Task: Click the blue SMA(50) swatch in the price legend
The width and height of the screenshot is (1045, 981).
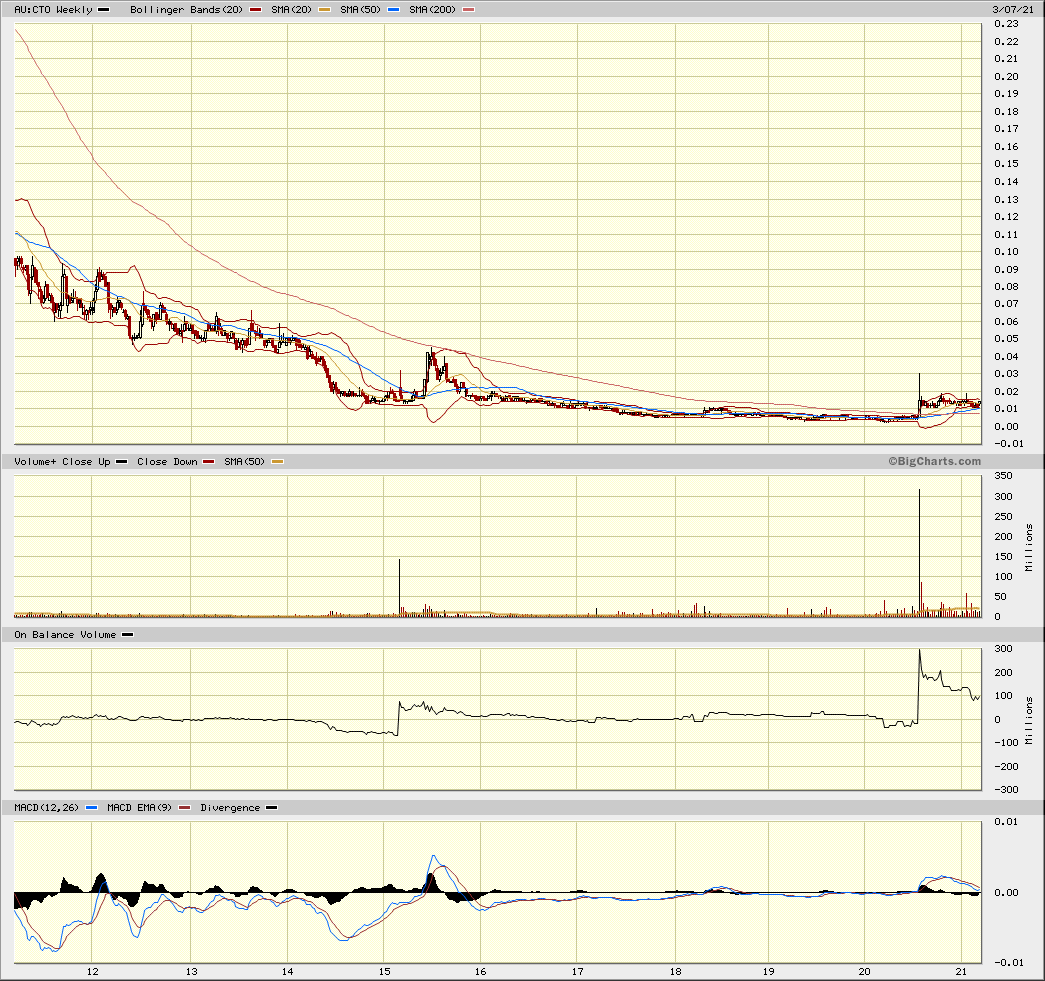Action: coord(394,10)
